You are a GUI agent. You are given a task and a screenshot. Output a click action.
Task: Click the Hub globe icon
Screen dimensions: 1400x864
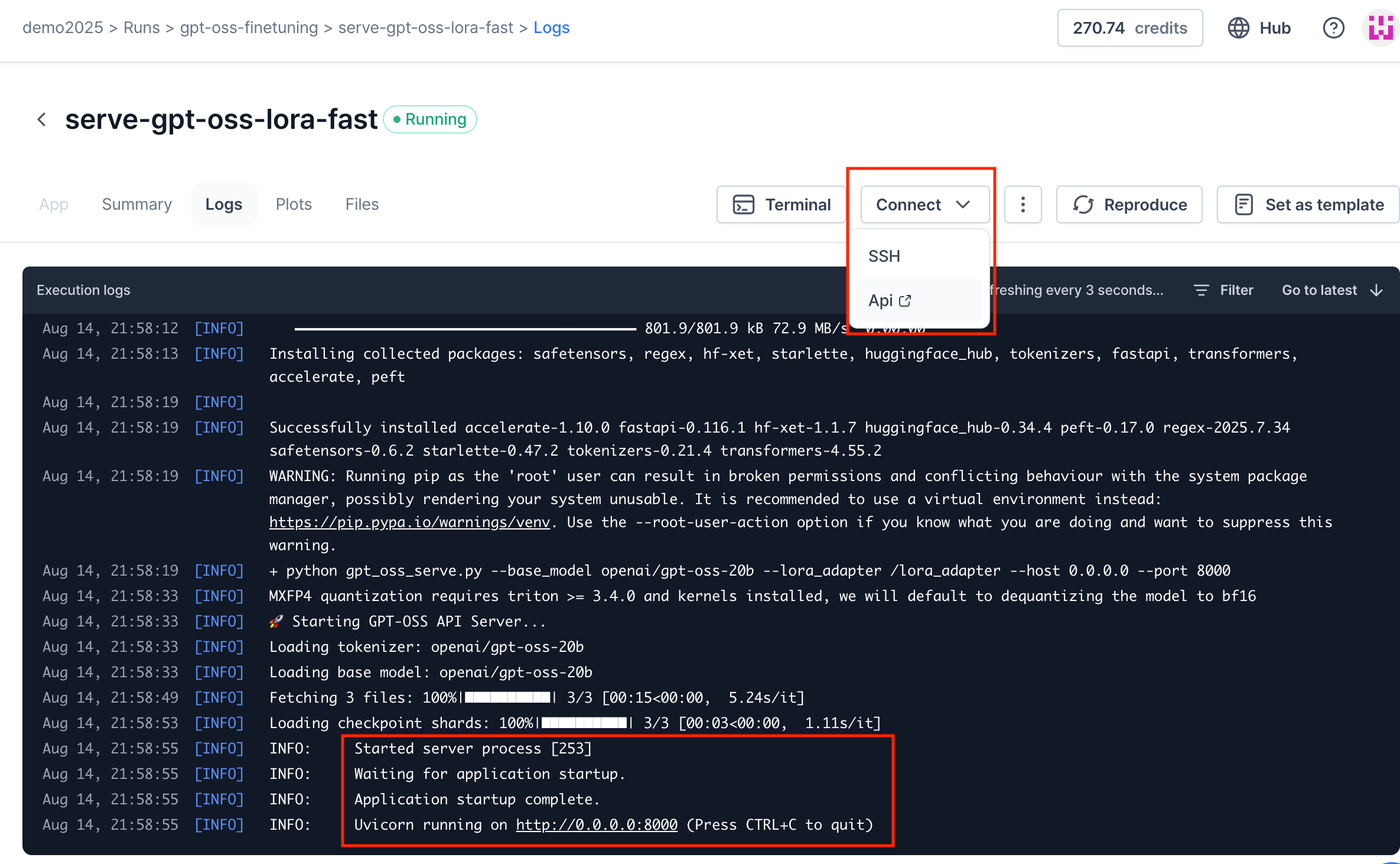[1239, 28]
